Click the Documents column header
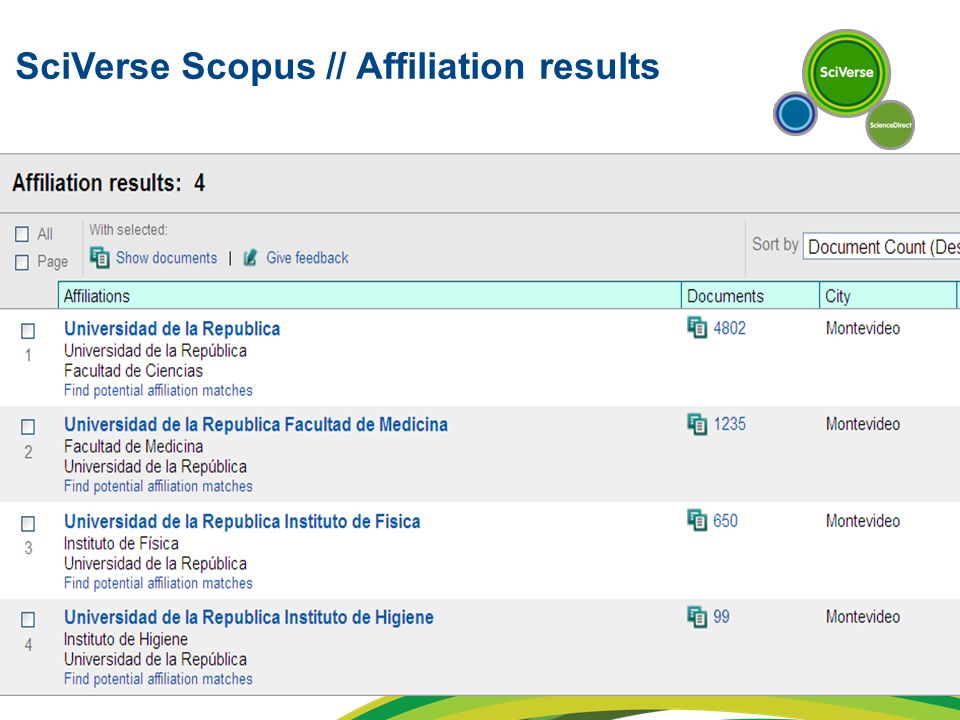 pos(751,296)
